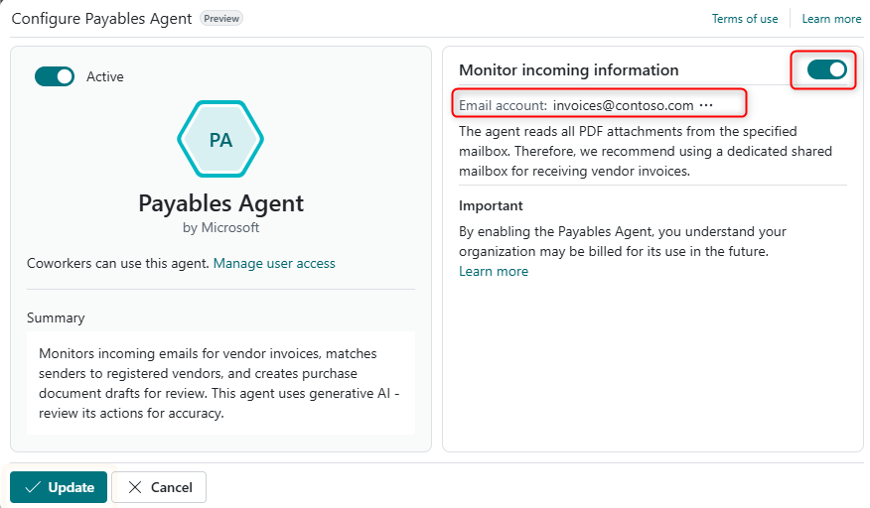Viewport: 870px width, 508px height.
Task: Select the invoices@contoso.com email account field
Action: point(622,105)
